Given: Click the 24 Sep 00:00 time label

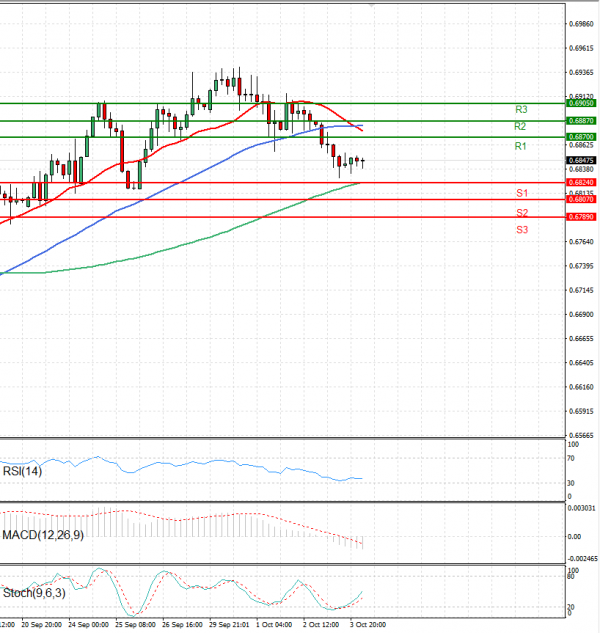Looking at the screenshot, I should pos(88,625).
